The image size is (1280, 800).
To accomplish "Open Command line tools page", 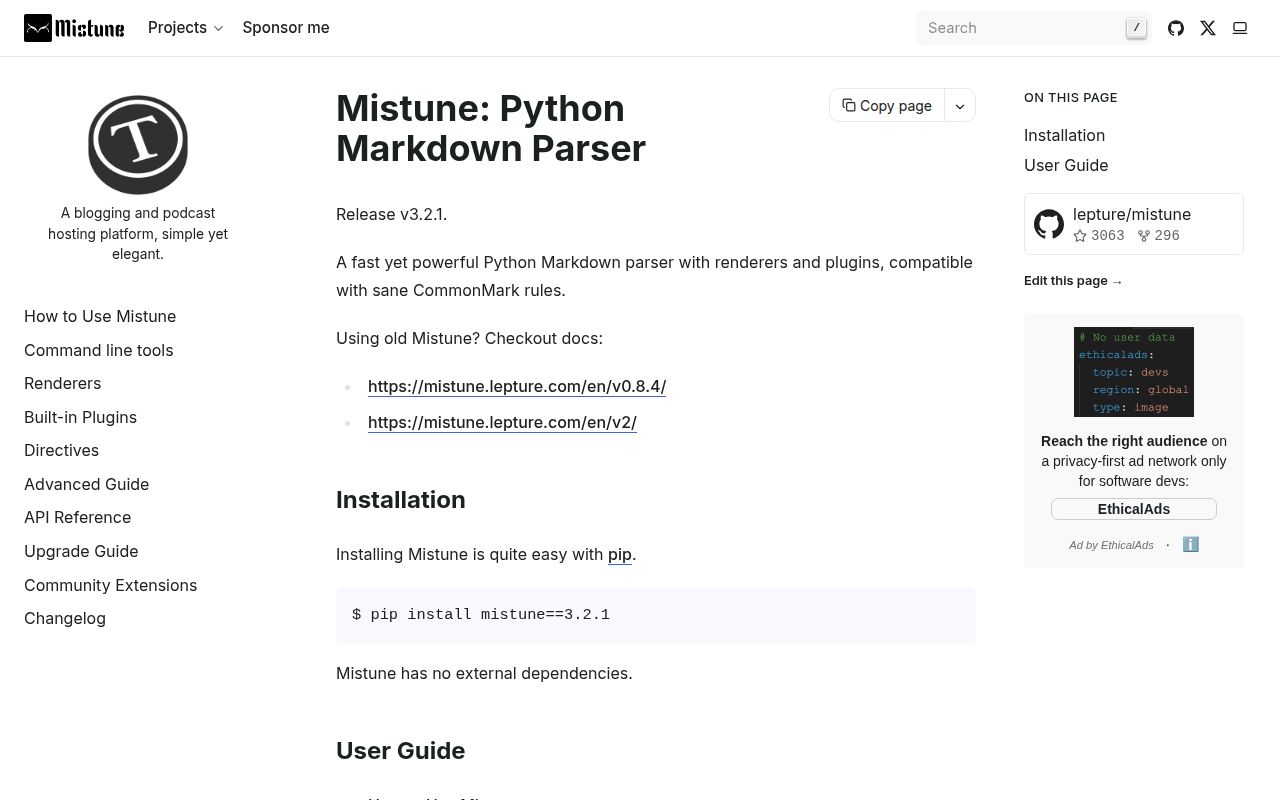I will pyautogui.click(x=99, y=350).
